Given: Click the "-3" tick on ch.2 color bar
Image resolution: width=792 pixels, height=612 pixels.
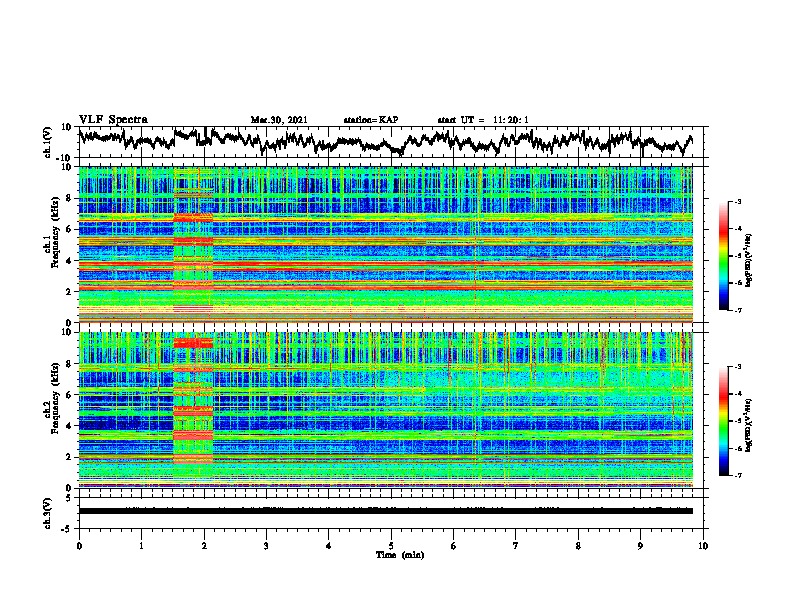Looking at the screenshot, I should click(x=737, y=367).
